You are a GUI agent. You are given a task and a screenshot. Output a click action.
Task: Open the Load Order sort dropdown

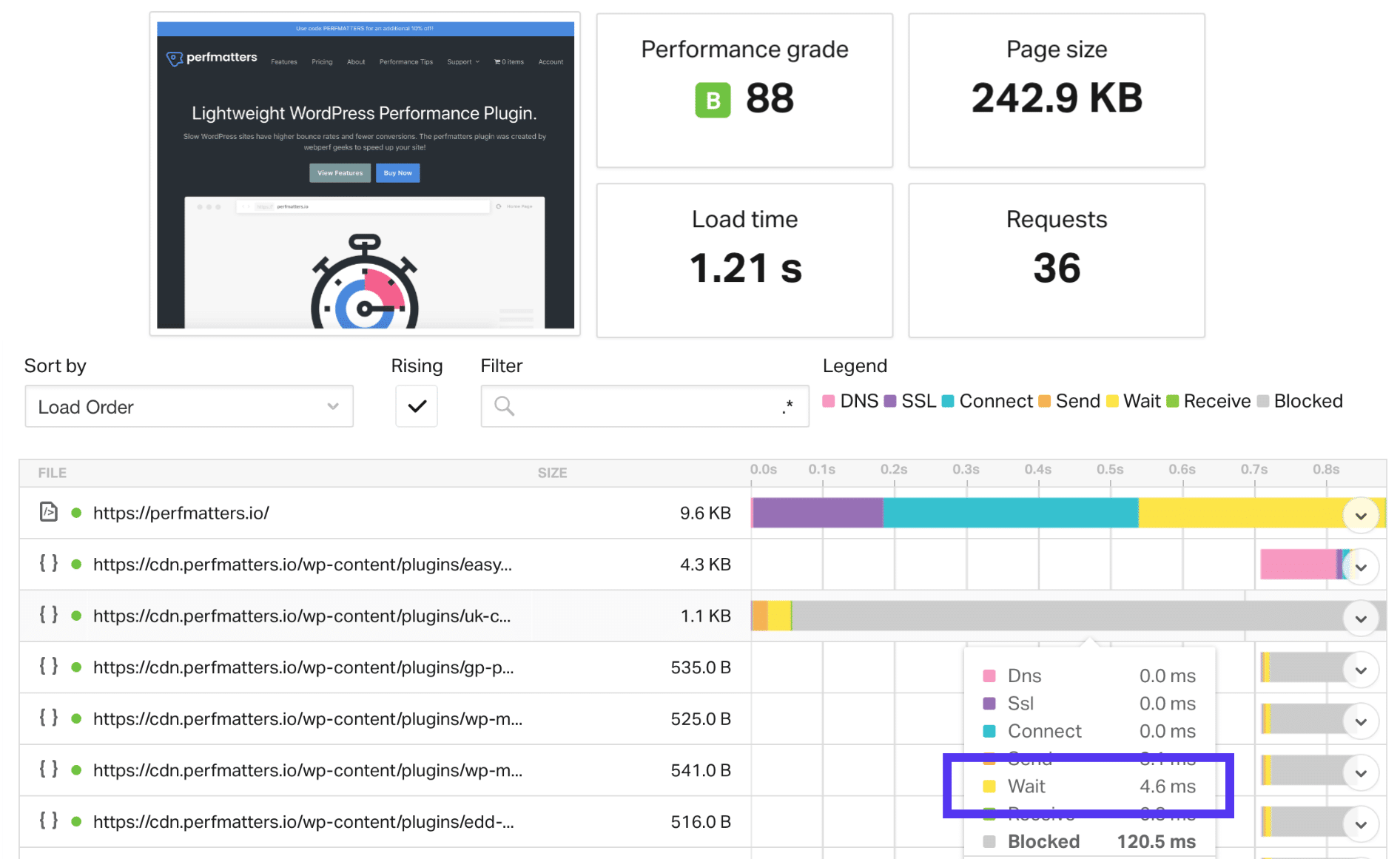pyautogui.click(x=189, y=406)
